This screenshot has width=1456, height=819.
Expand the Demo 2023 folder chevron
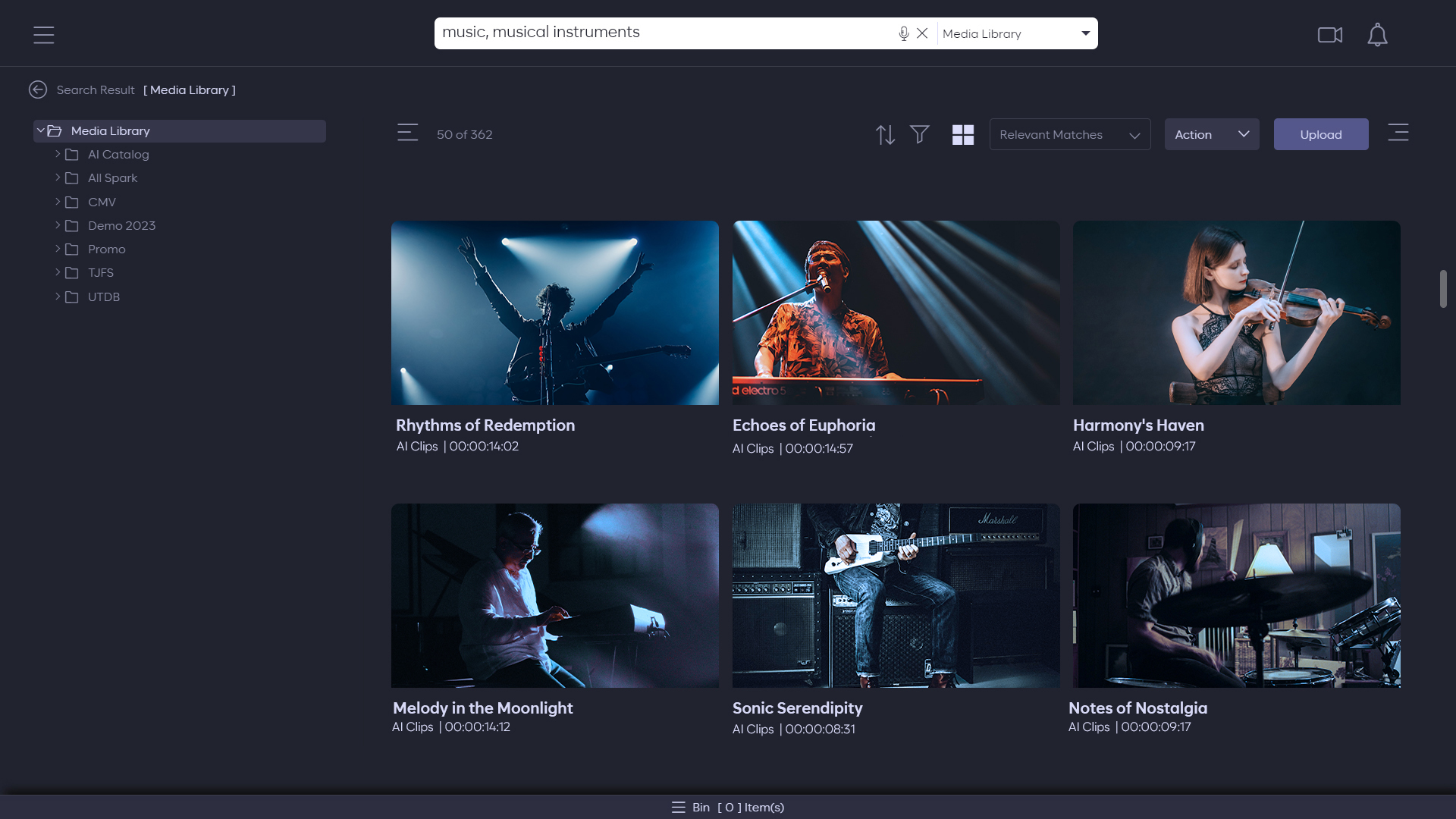pos(58,225)
